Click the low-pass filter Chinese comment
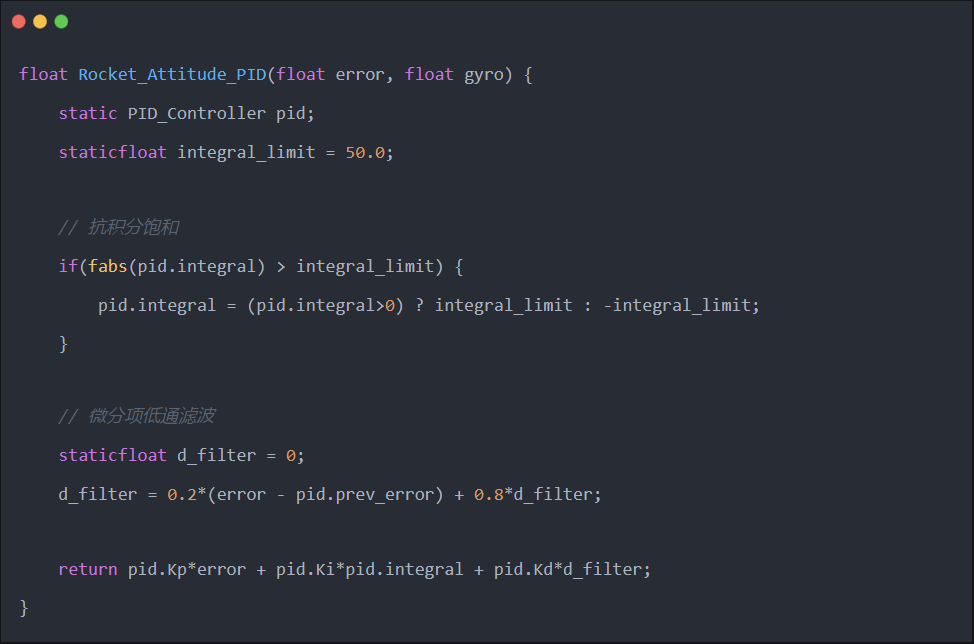974x644 pixels. tap(136, 416)
